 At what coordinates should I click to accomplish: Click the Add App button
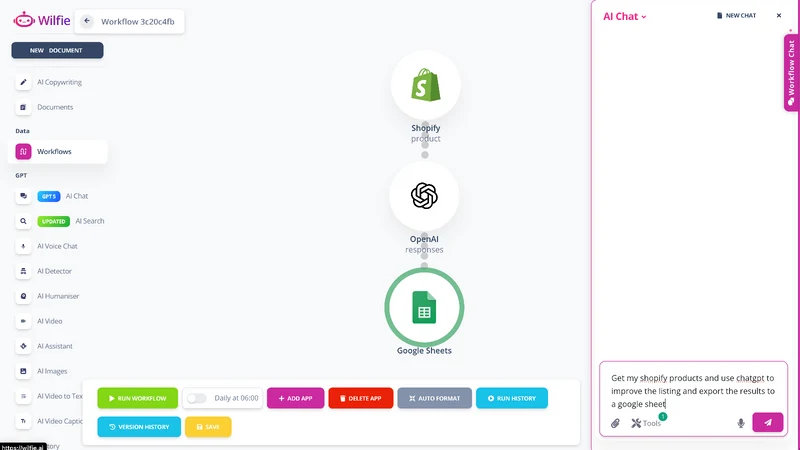[295, 398]
